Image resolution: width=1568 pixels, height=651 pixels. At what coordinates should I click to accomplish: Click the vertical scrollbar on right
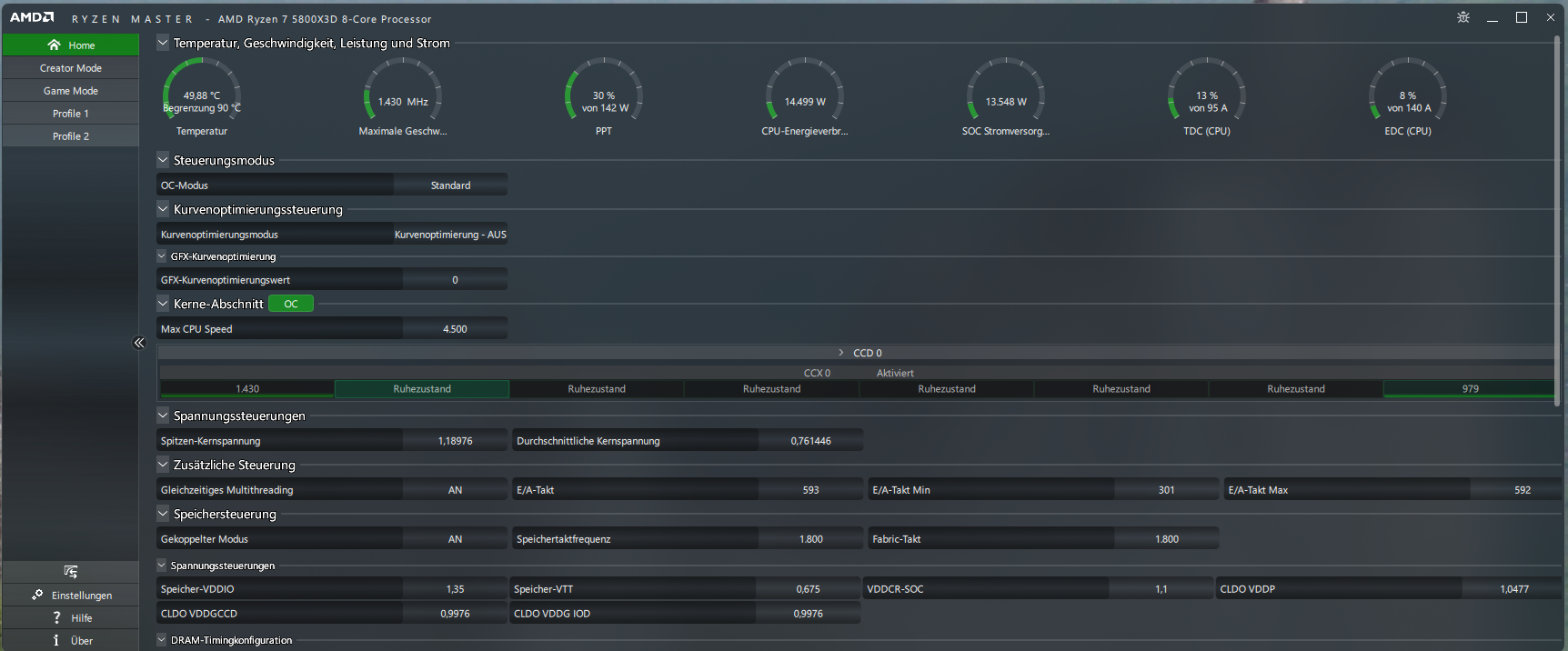click(x=1557, y=221)
